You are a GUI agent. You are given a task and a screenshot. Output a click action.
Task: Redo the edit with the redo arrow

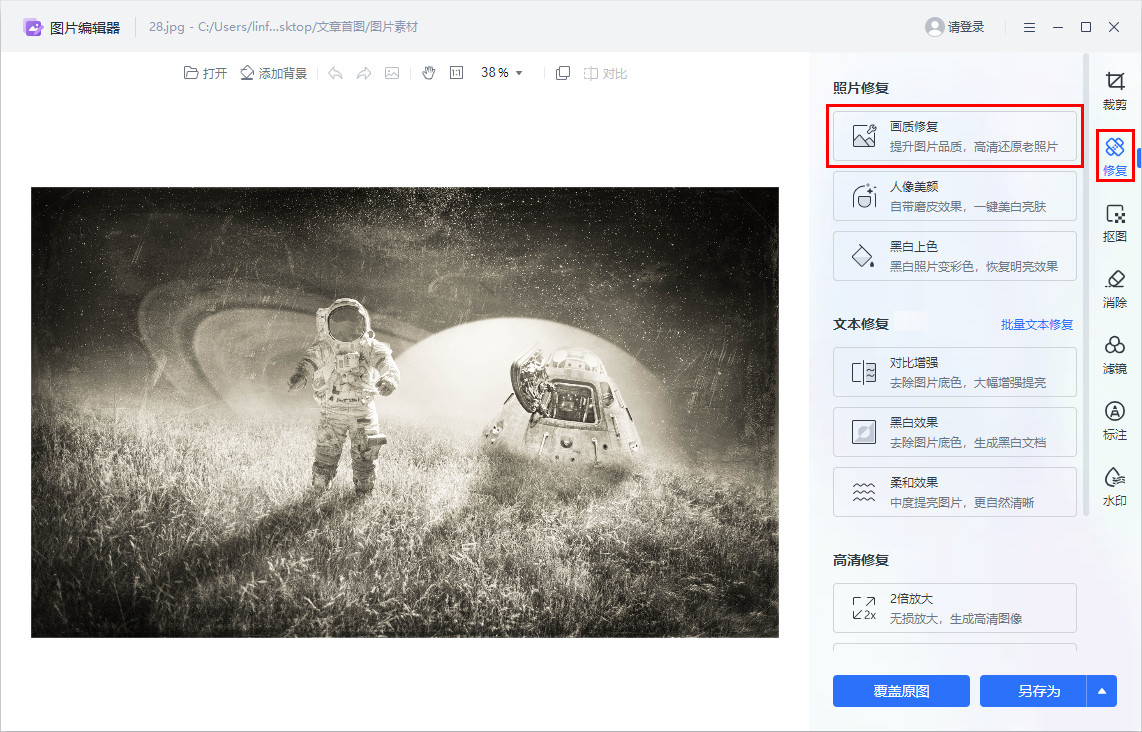click(363, 73)
